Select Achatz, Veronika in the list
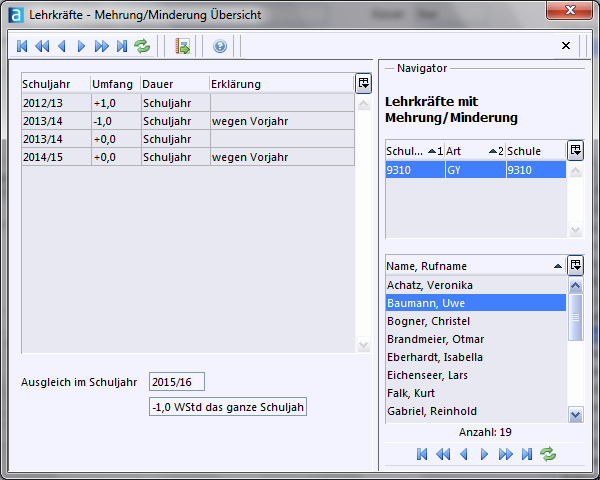 click(x=476, y=285)
